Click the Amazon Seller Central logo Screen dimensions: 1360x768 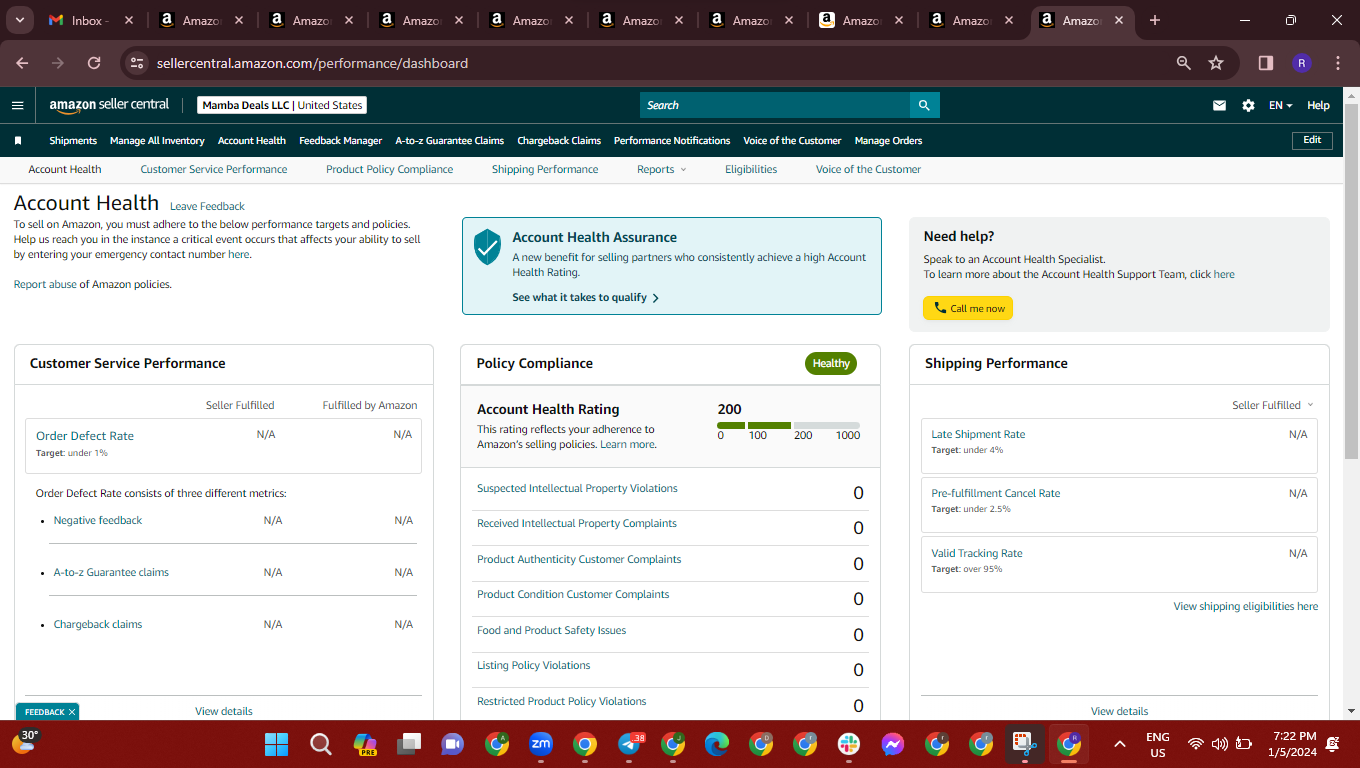tap(109, 105)
